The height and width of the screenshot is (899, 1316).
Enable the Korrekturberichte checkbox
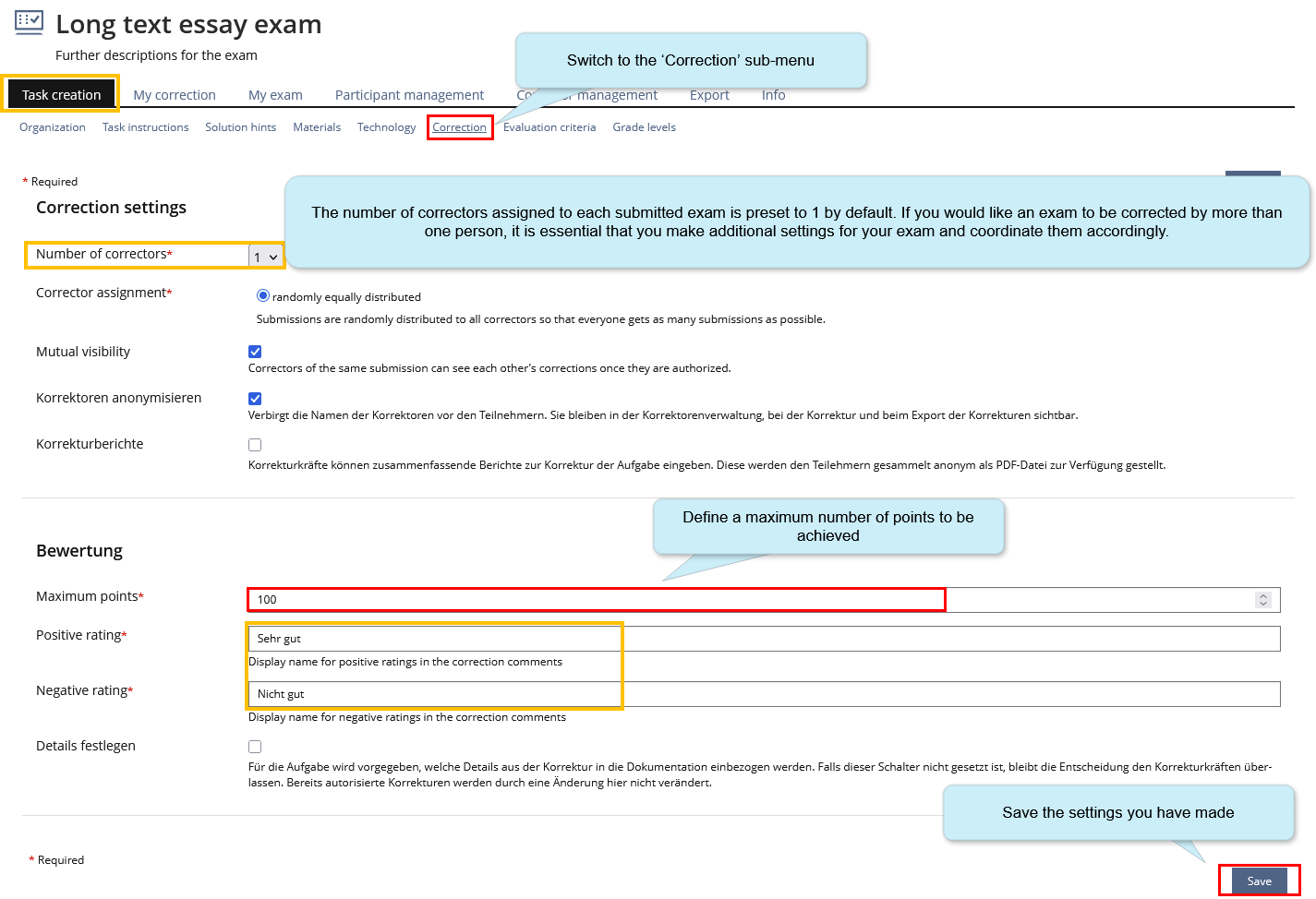coord(255,444)
